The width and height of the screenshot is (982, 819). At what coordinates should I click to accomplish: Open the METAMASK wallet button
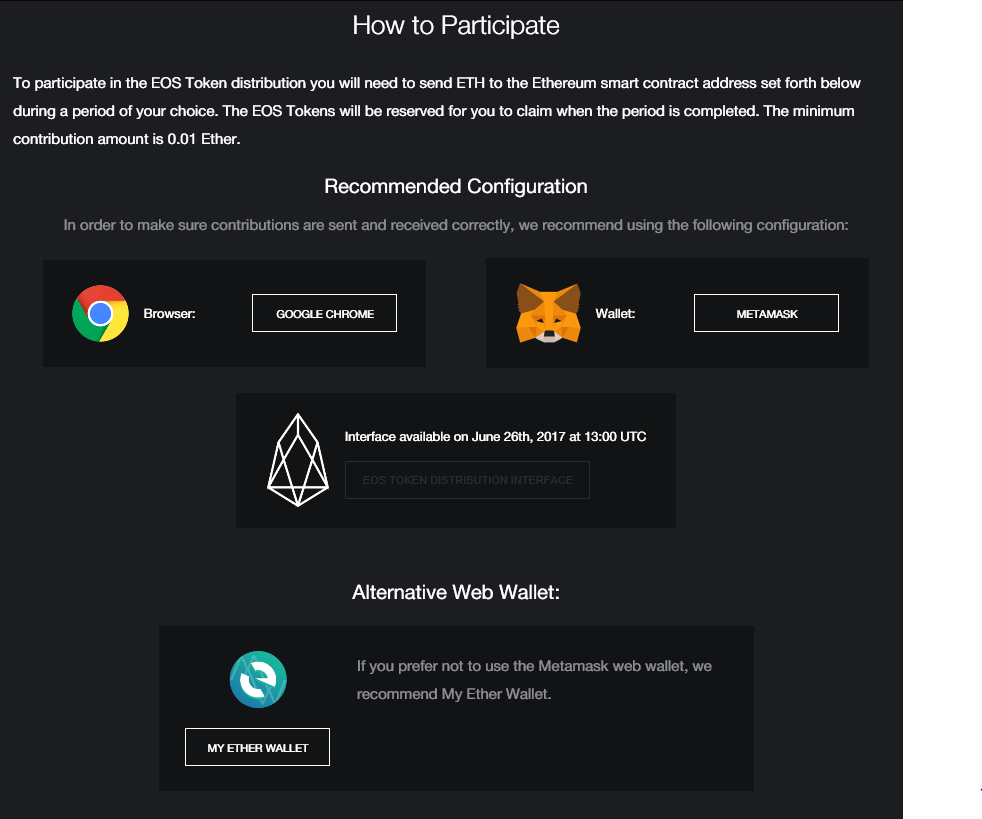pos(766,313)
